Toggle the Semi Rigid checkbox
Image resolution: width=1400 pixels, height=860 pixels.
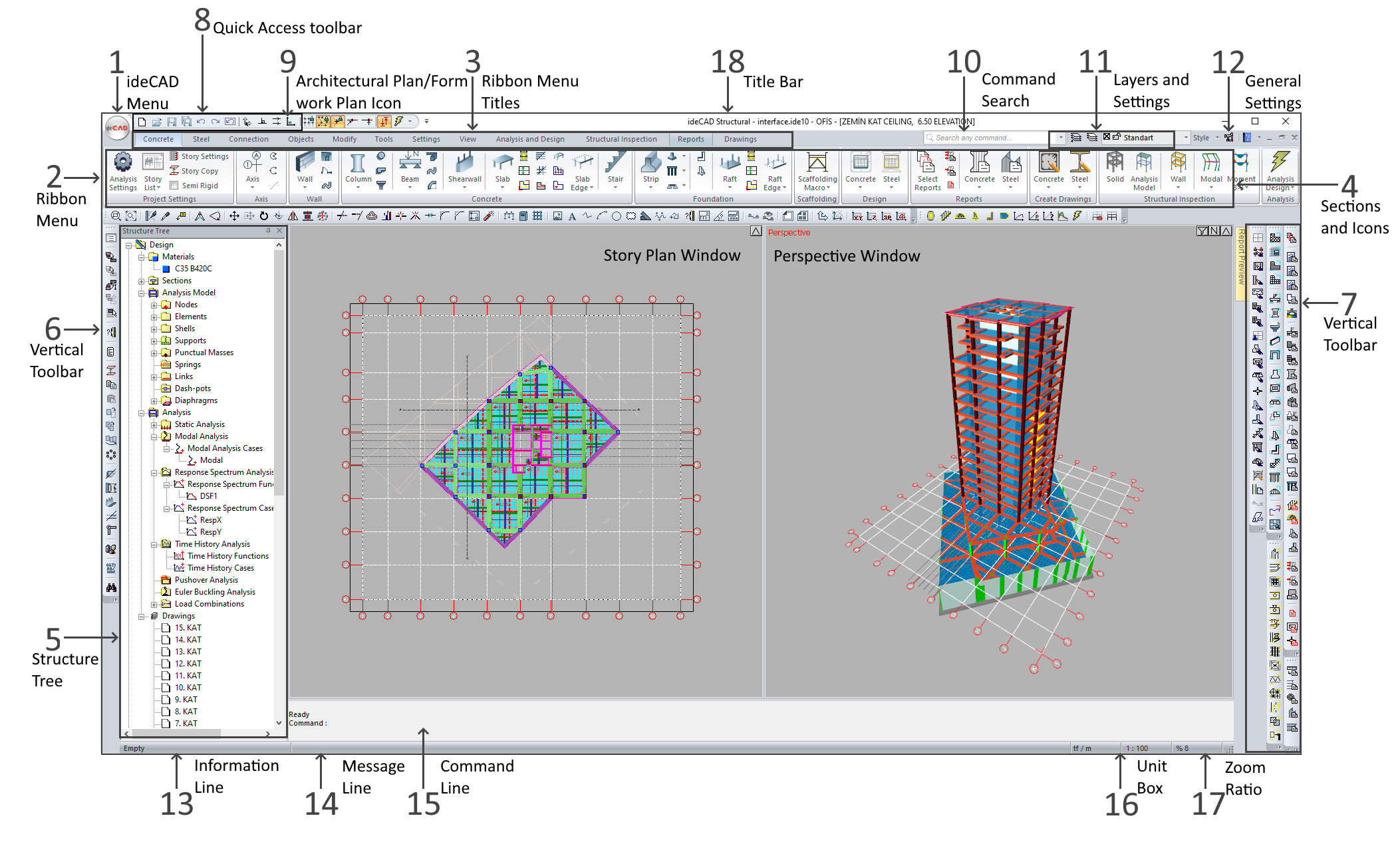(174, 186)
